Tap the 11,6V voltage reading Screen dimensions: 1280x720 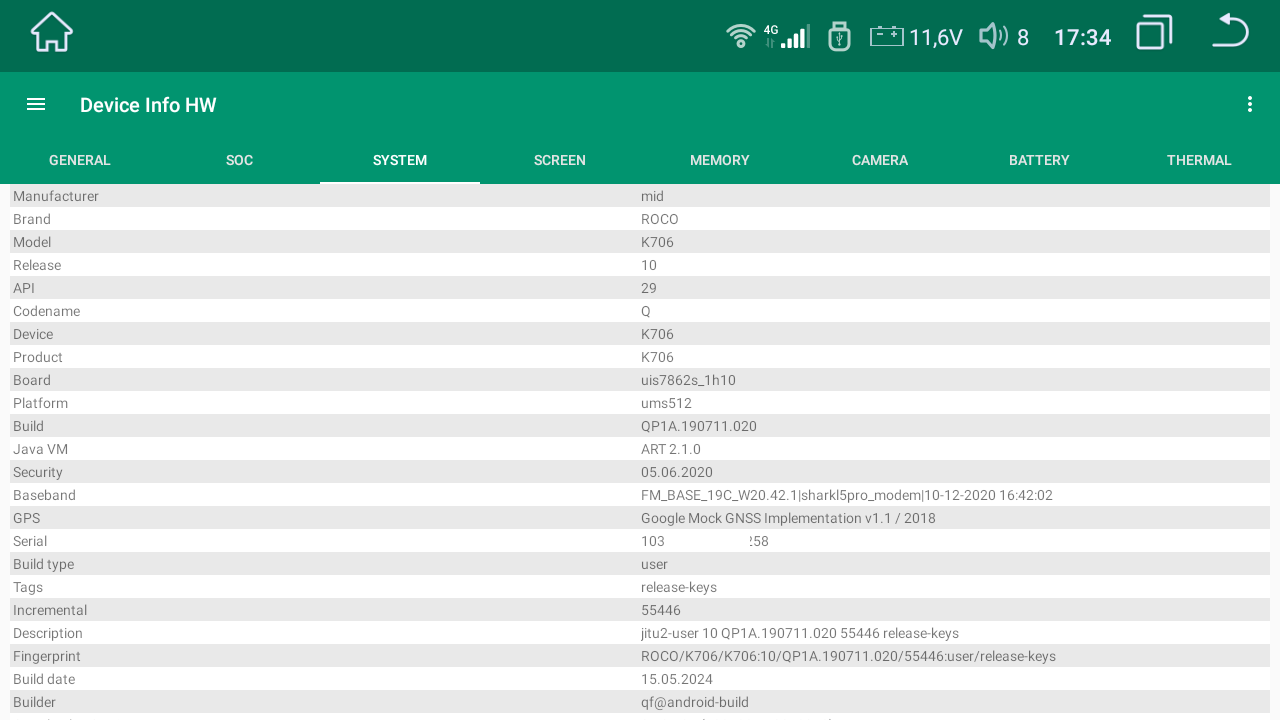click(x=935, y=38)
